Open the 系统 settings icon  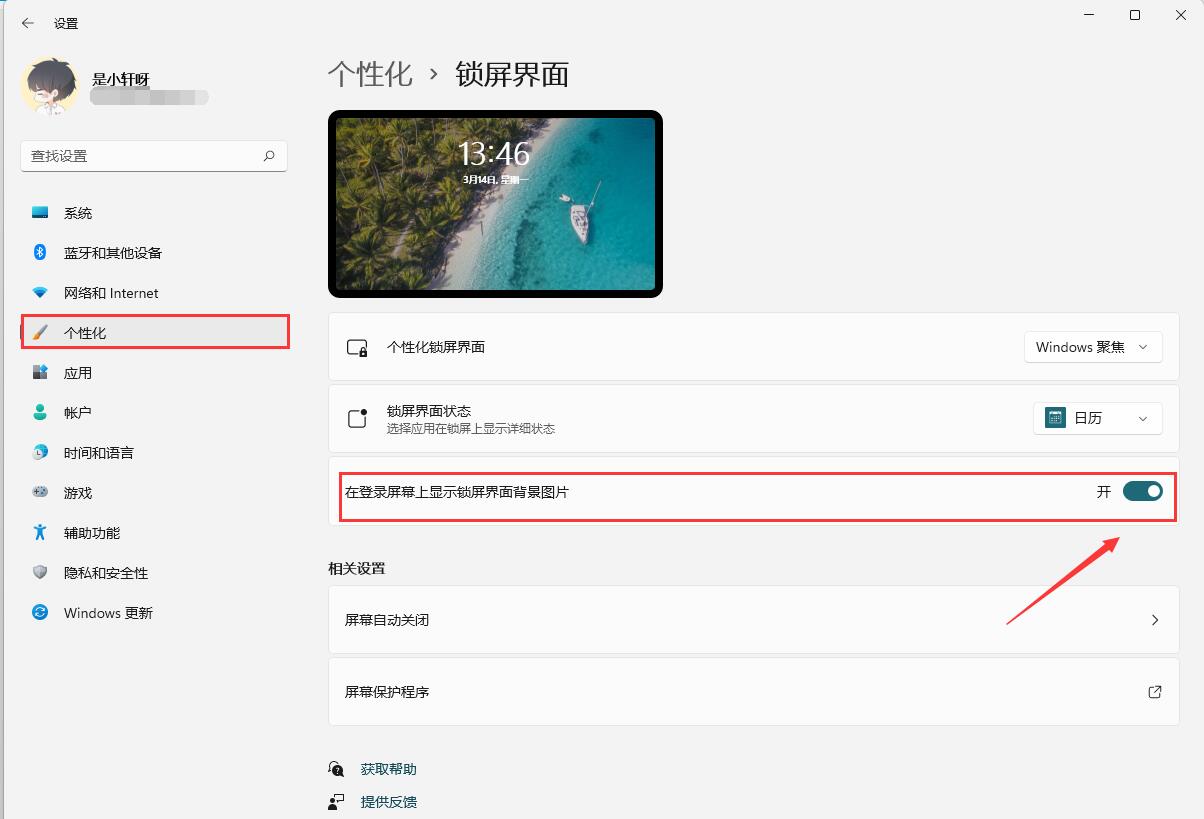[x=40, y=212]
